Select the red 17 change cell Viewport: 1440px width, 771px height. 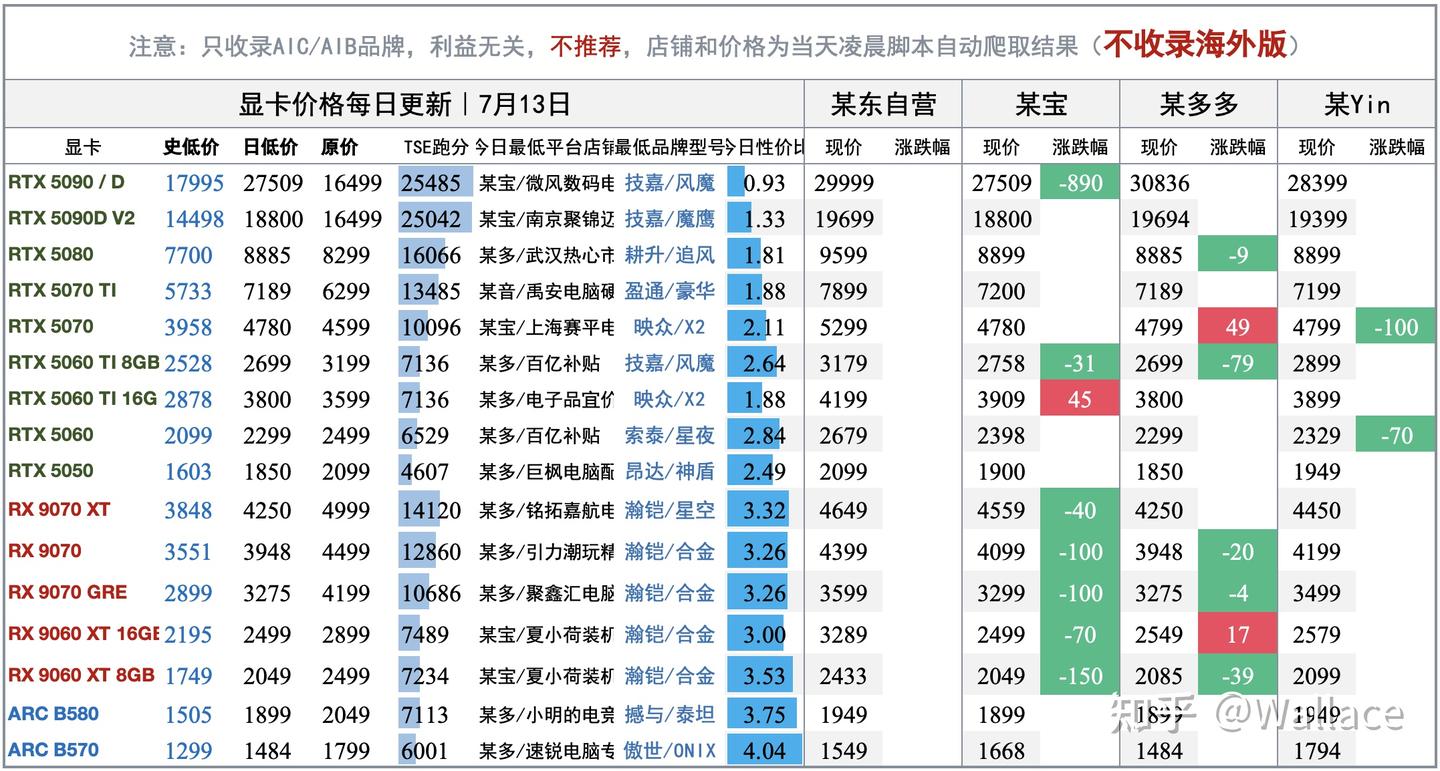pos(1237,634)
